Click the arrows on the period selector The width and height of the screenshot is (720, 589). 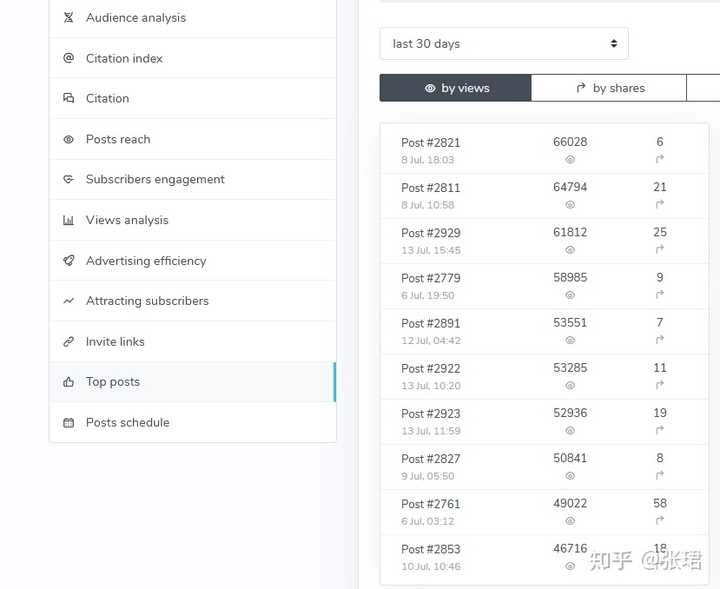613,44
